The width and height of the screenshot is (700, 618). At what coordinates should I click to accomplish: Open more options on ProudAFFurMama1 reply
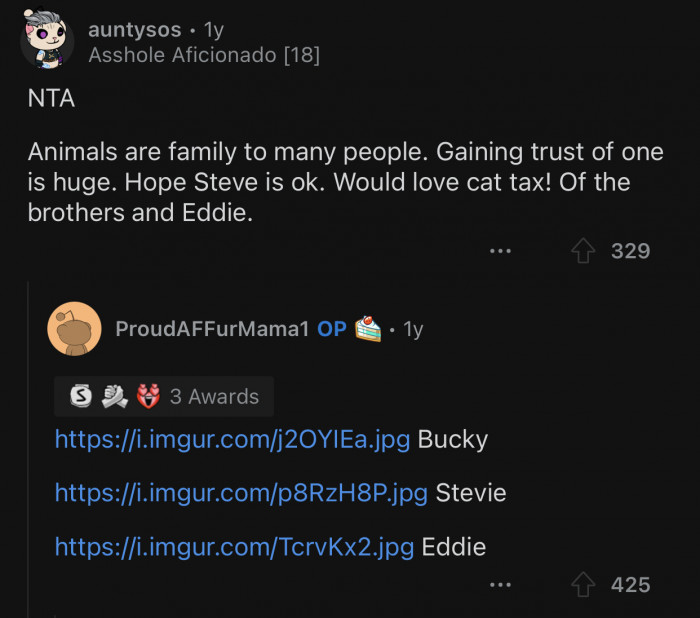click(500, 585)
